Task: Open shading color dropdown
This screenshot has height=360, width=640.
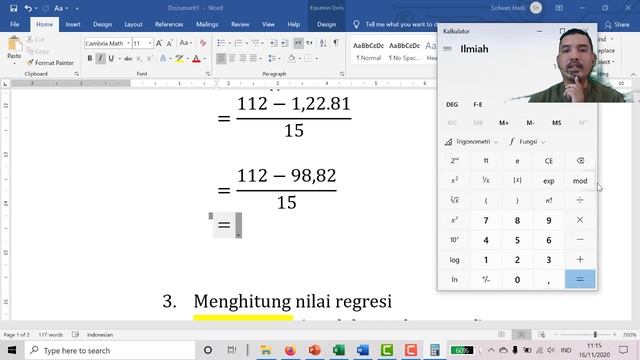Action: tap(300, 58)
